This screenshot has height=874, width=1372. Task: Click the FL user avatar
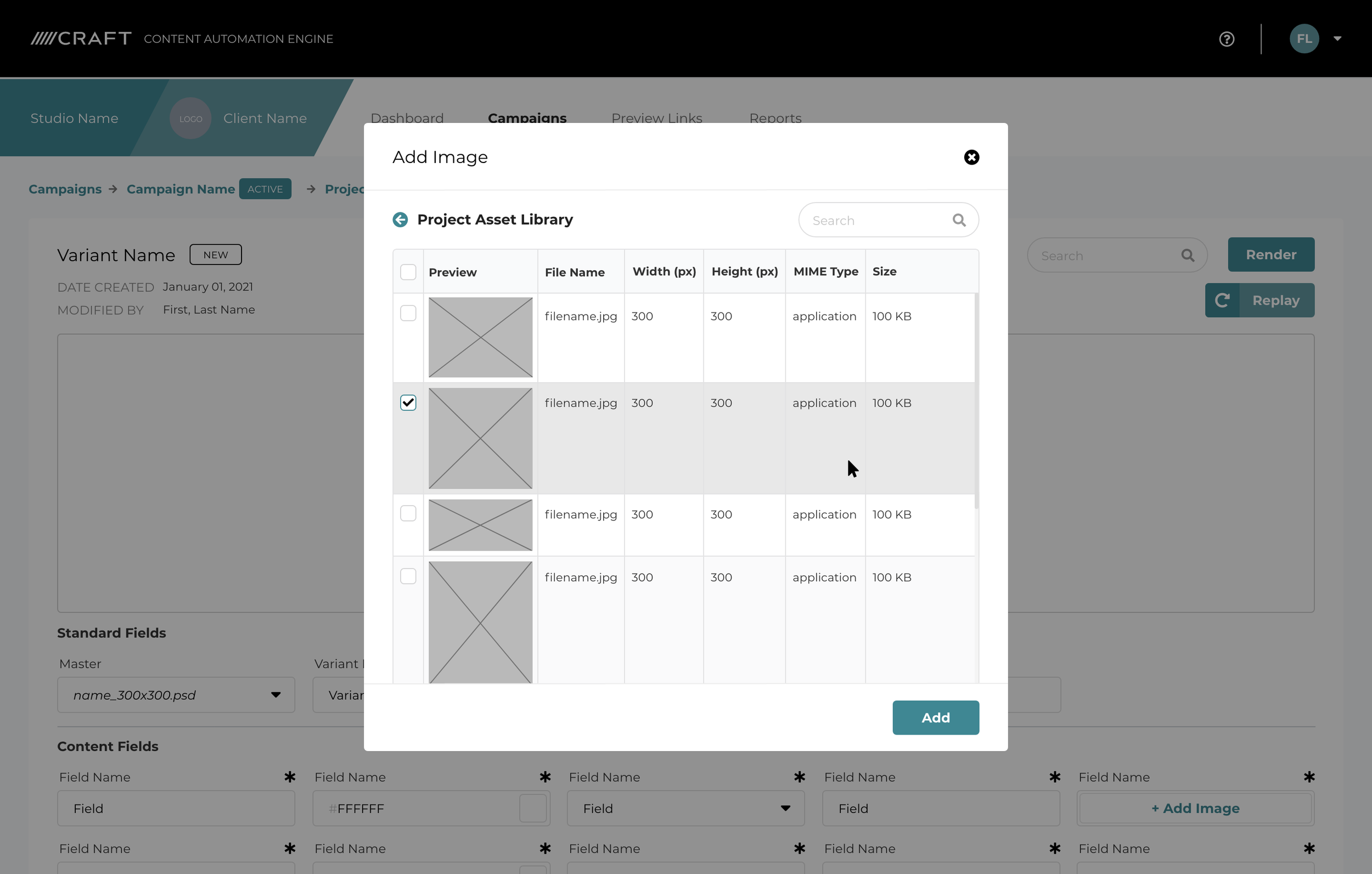point(1303,39)
